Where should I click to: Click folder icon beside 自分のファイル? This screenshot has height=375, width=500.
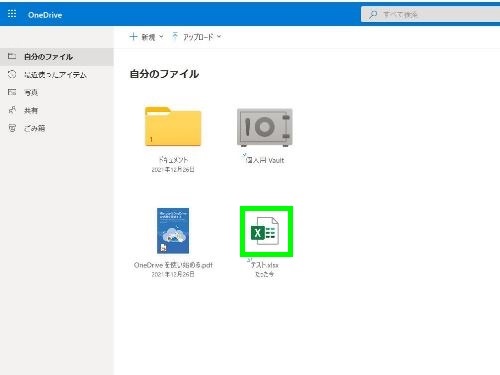(12, 56)
